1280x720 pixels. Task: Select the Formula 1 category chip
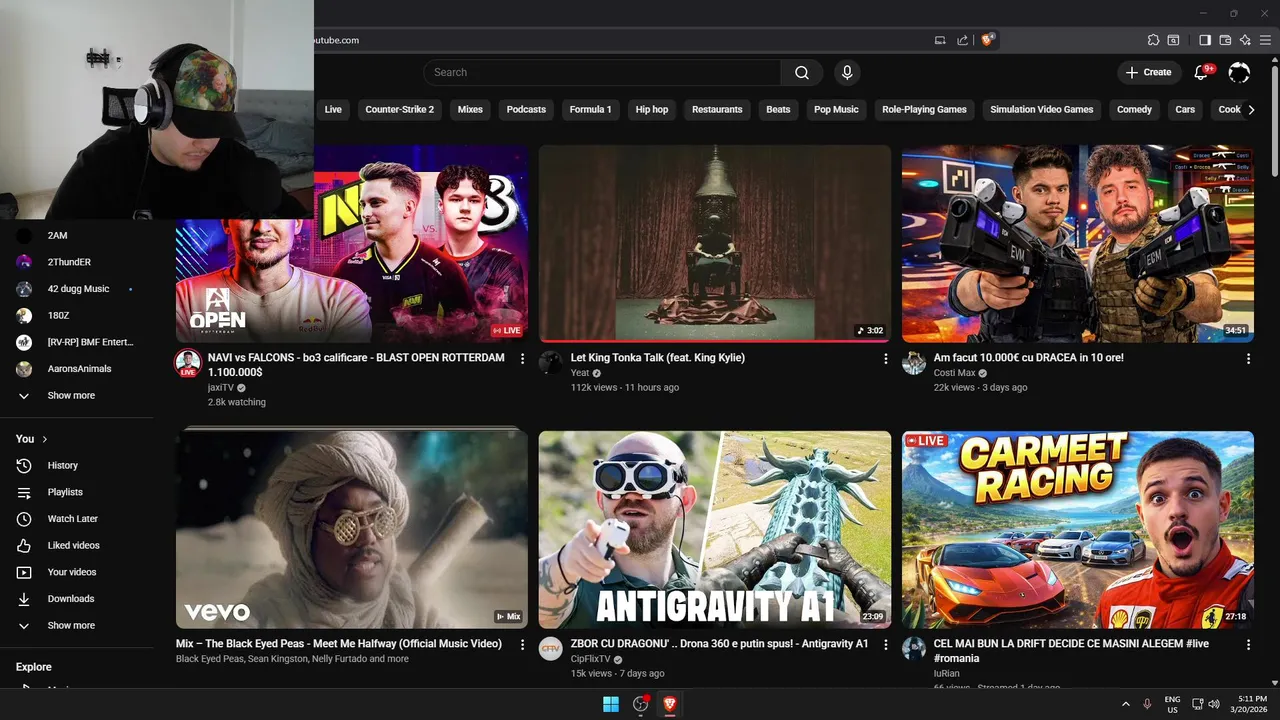tap(590, 110)
